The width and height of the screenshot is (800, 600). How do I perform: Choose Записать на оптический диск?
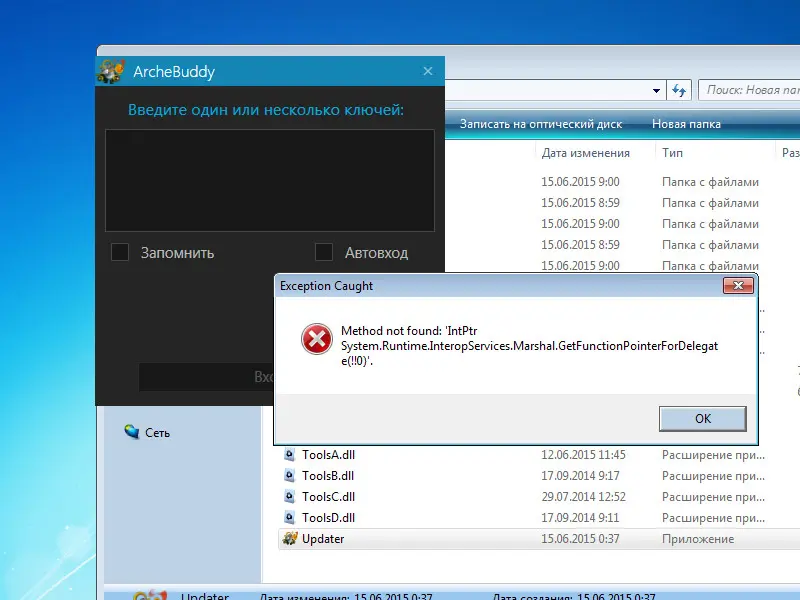click(x=540, y=124)
